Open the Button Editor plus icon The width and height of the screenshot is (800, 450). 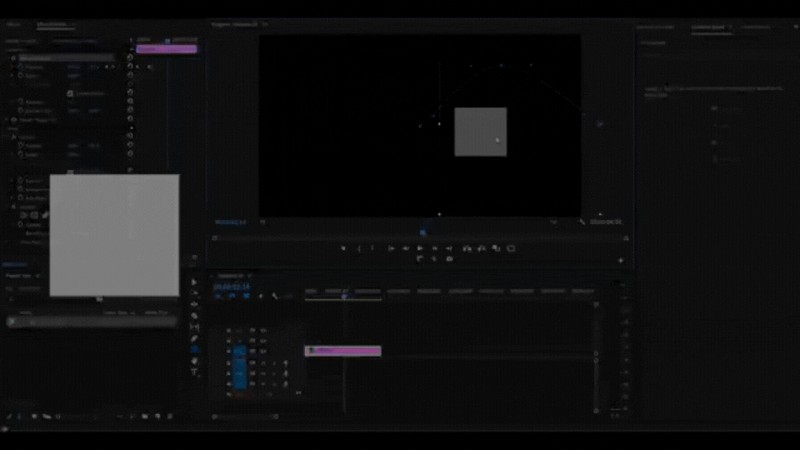click(621, 260)
